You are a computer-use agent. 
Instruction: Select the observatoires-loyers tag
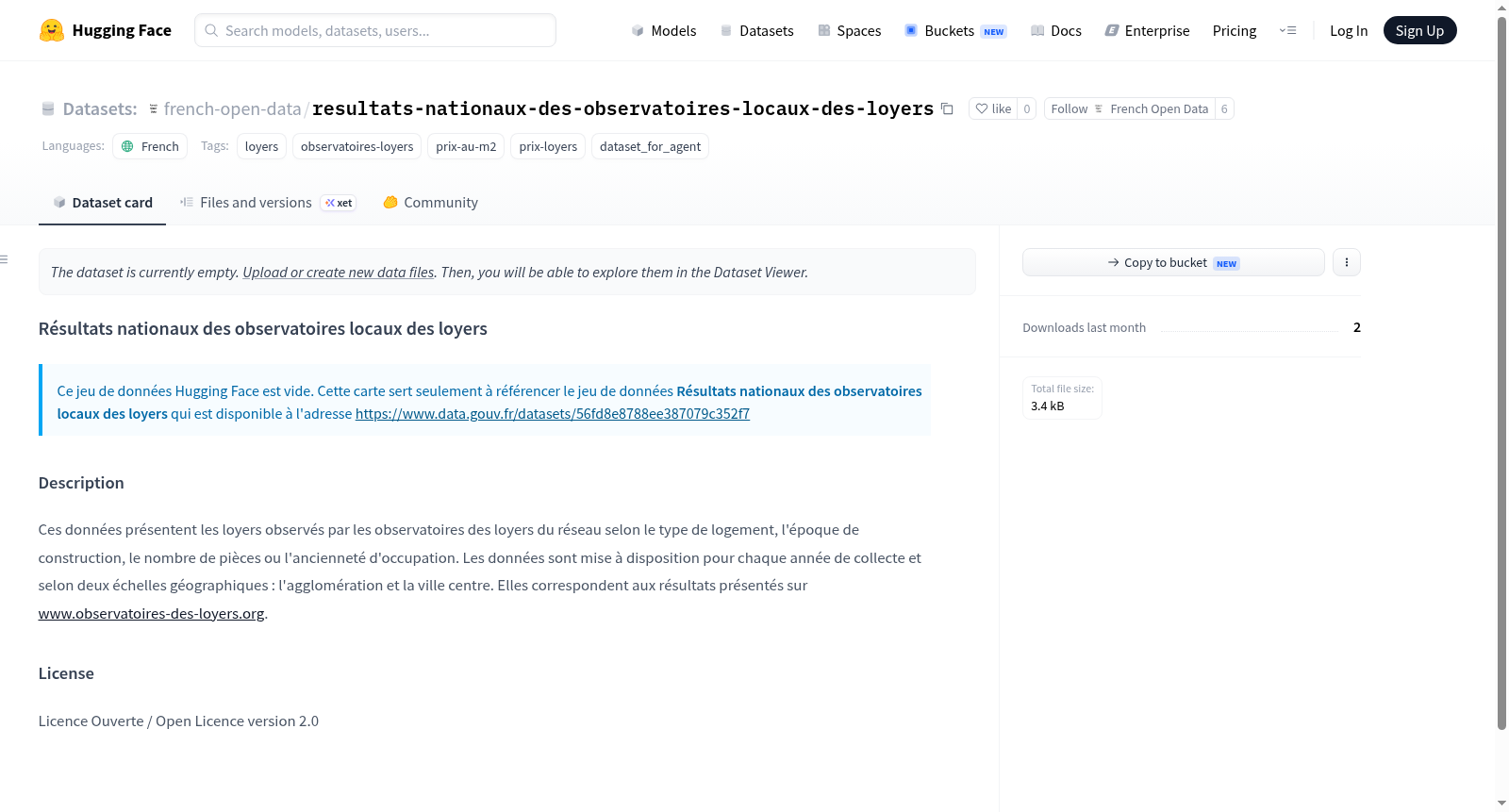point(357,146)
